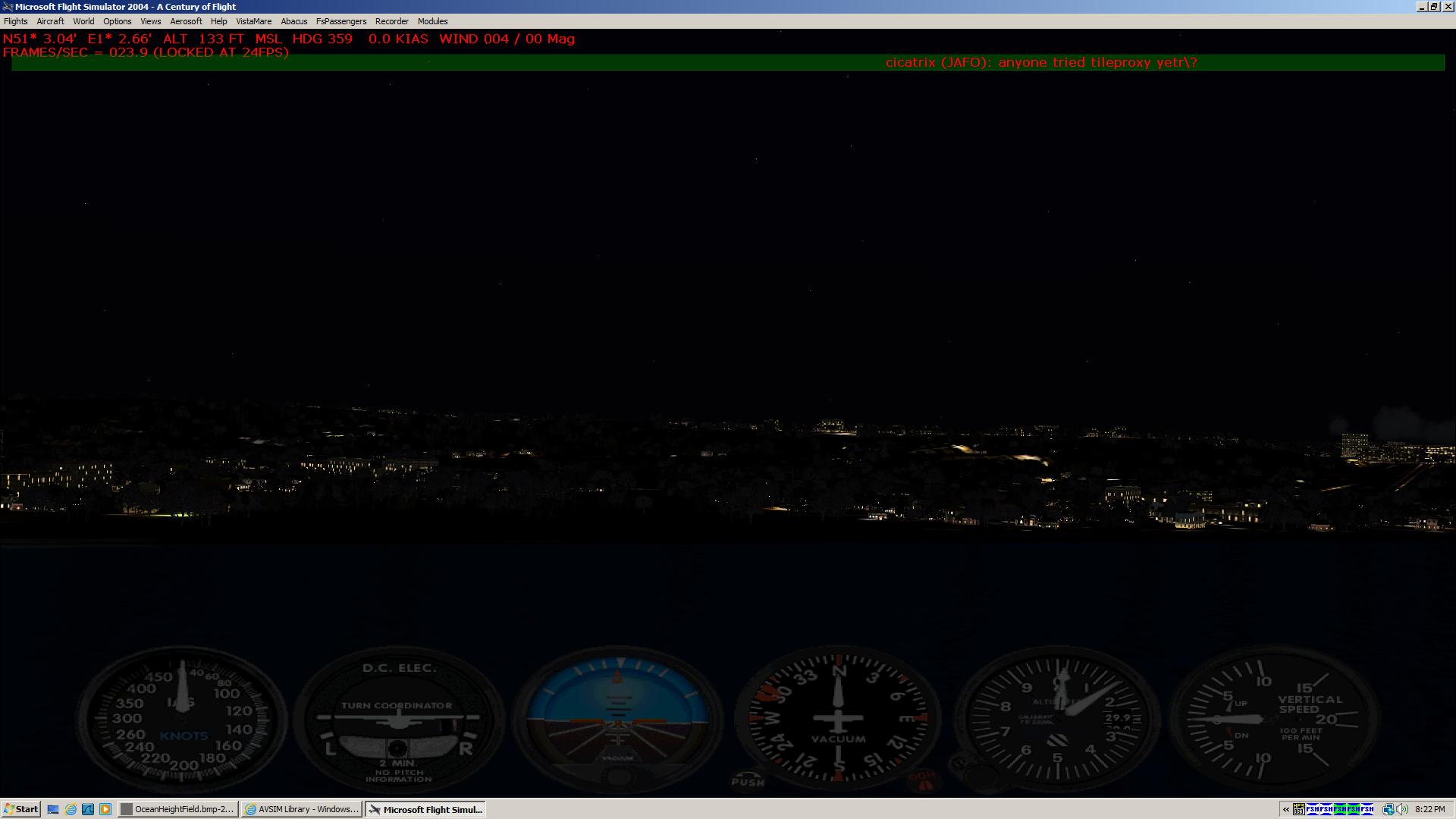Open the Flights menu
Viewport: 1456px width, 819px height.
pos(15,21)
